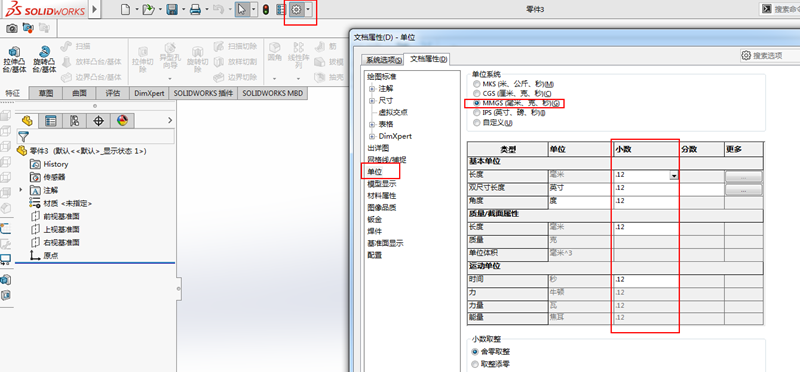Image resolution: width=800 pixels, height=372 pixels.
Task: Click more button in 长度 row
Action: pyautogui.click(x=743, y=177)
